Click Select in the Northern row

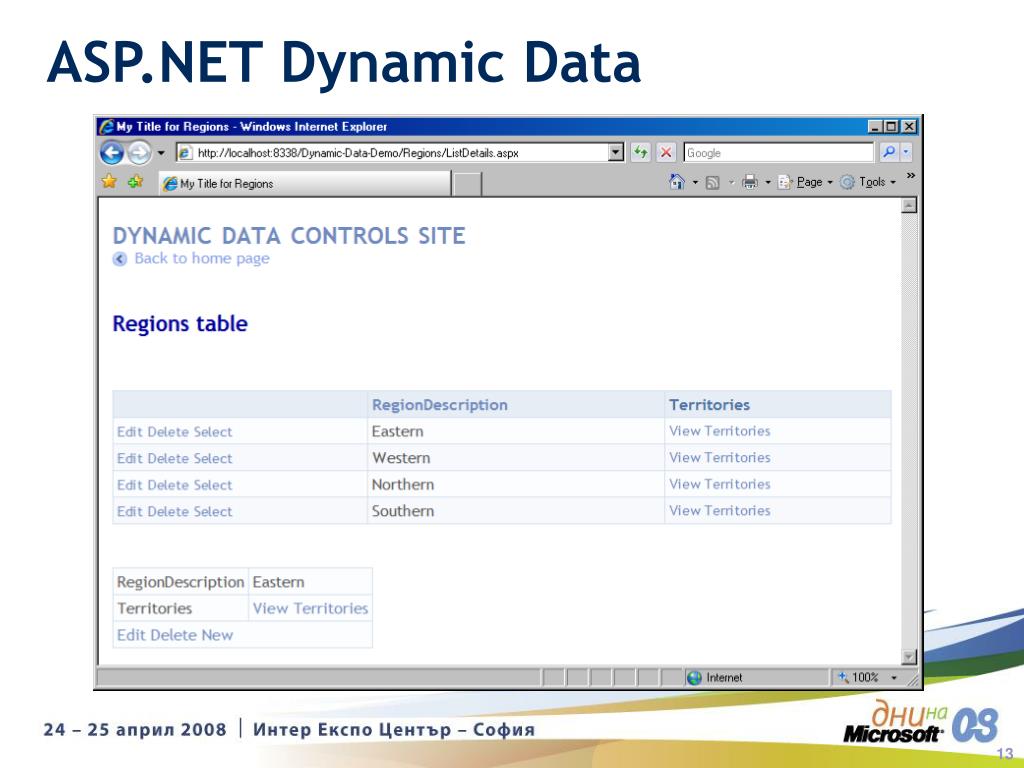pyautogui.click(x=213, y=485)
